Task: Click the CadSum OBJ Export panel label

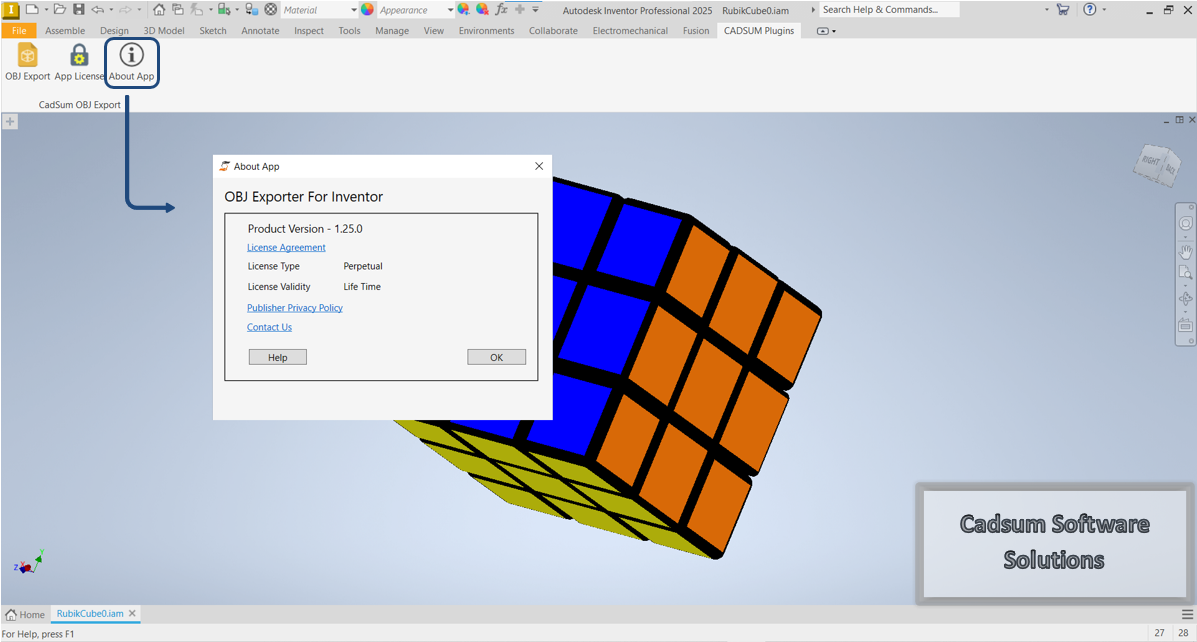Action: [x=80, y=105]
